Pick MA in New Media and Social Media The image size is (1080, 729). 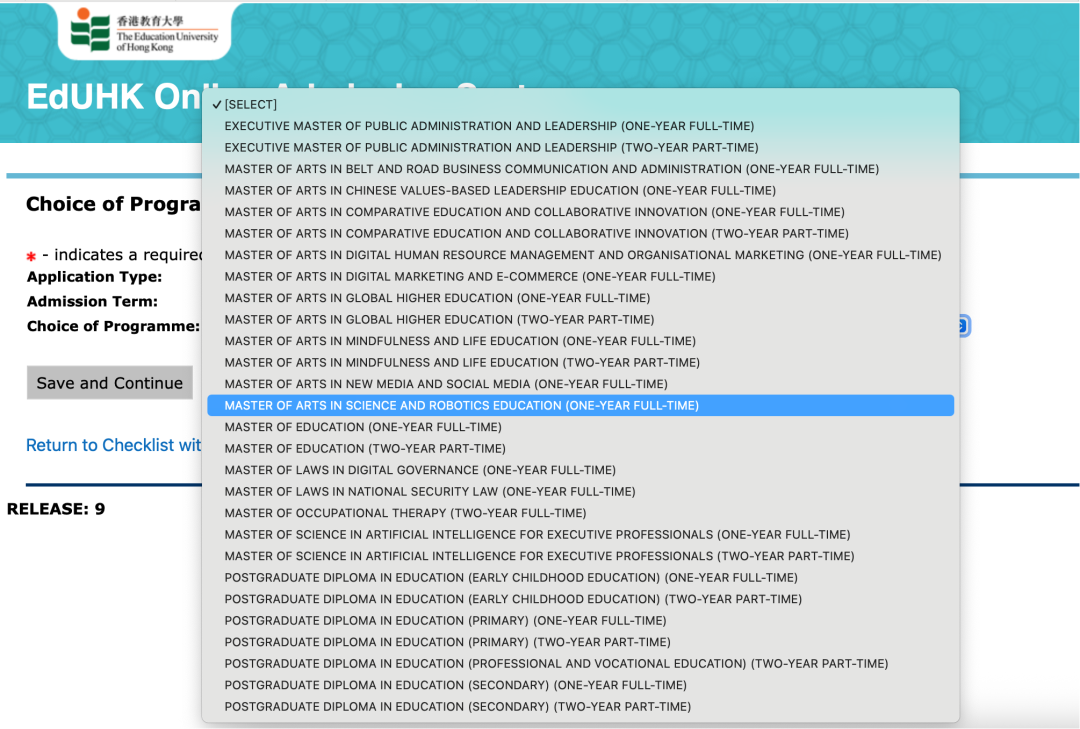point(446,384)
